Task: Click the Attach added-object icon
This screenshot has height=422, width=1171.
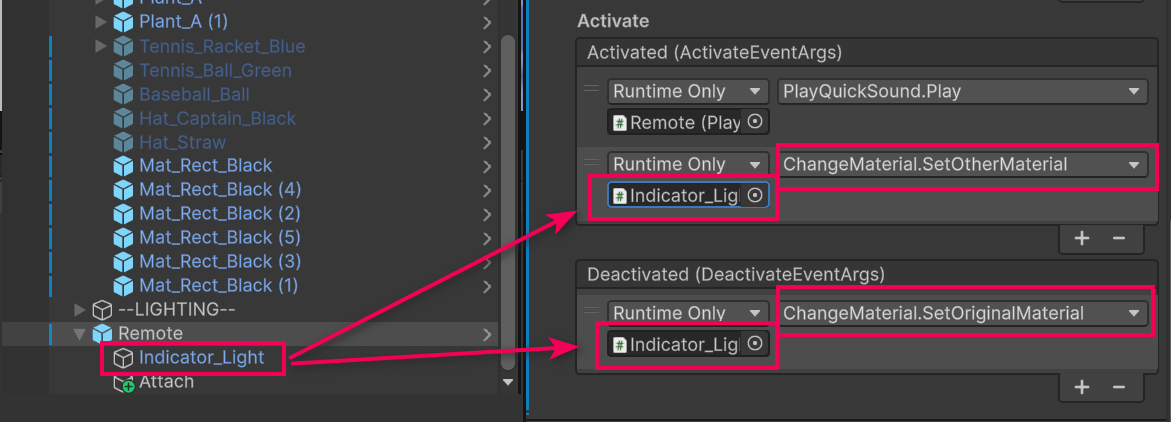Action: (123, 383)
